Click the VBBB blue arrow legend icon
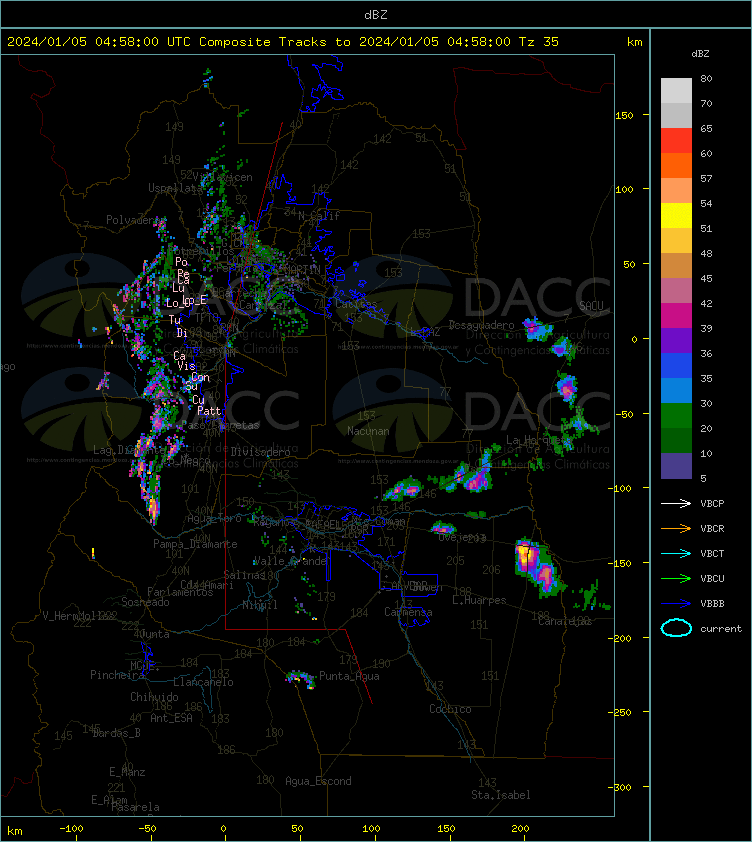Image resolution: width=752 pixels, height=842 pixels. [x=676, y=604]
